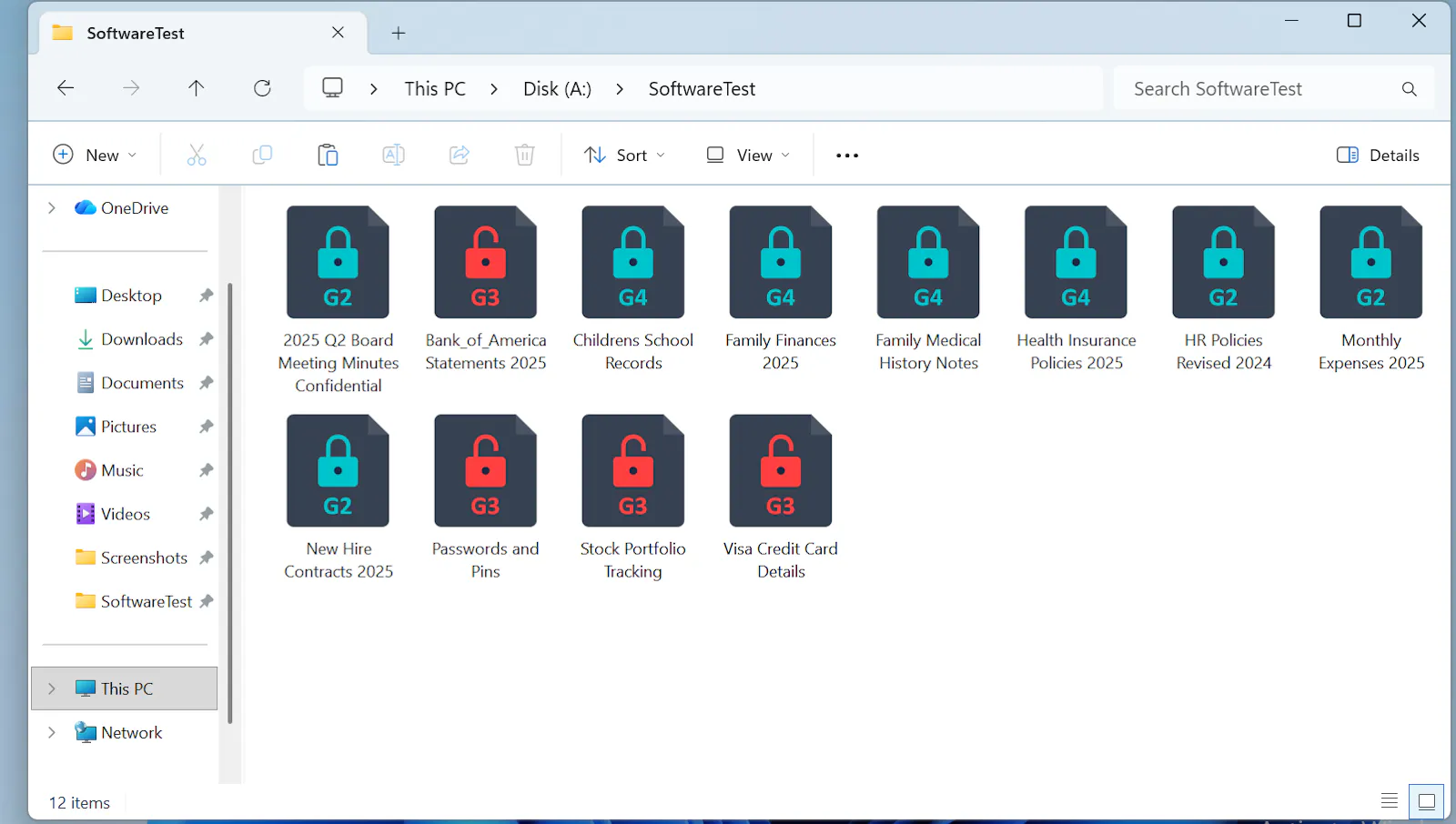Image resolution: width=1456 pixels, height=824 pixels.
Task: Select the SoftwareTest window tab
Action: pos(203,33)
